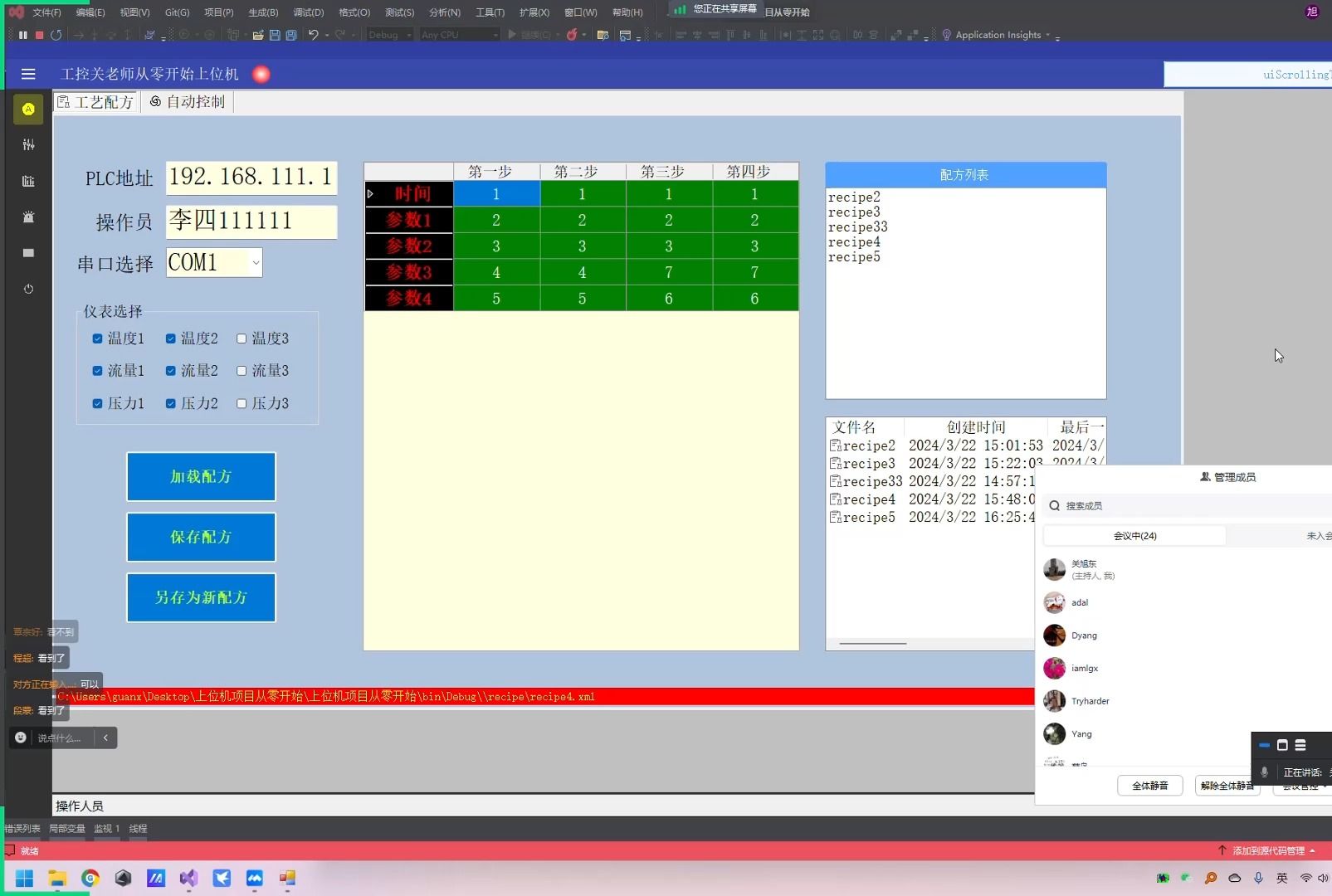Image resolution: width=1332 pixels, height=896 pixels.
Task: Open emoji picker in chat input
Action: click(x=21, y=738)
